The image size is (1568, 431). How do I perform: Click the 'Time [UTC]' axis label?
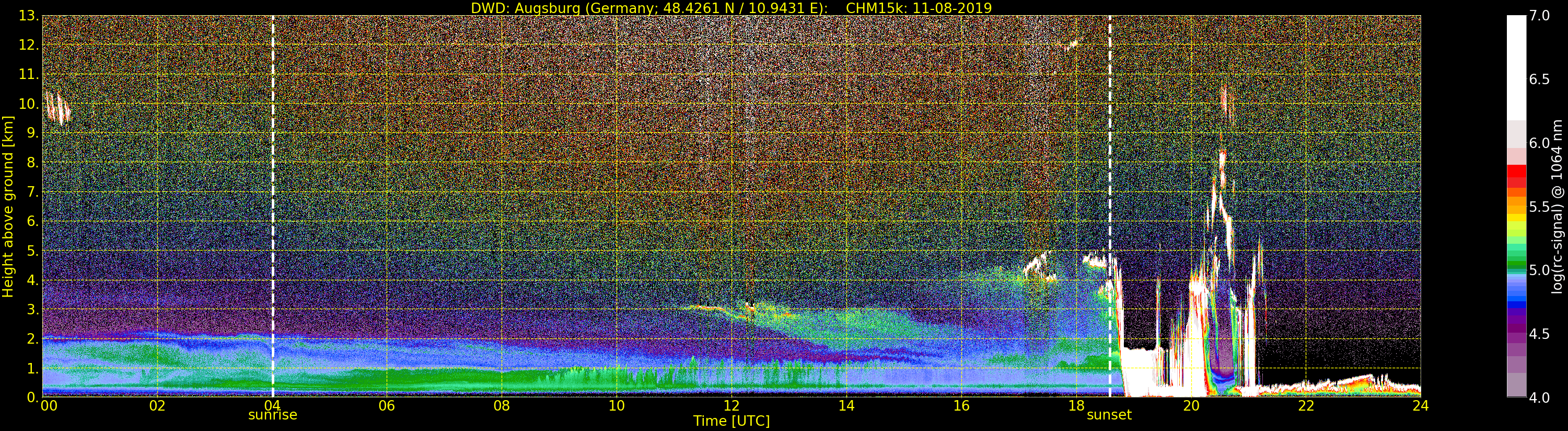tap(731, 421)
